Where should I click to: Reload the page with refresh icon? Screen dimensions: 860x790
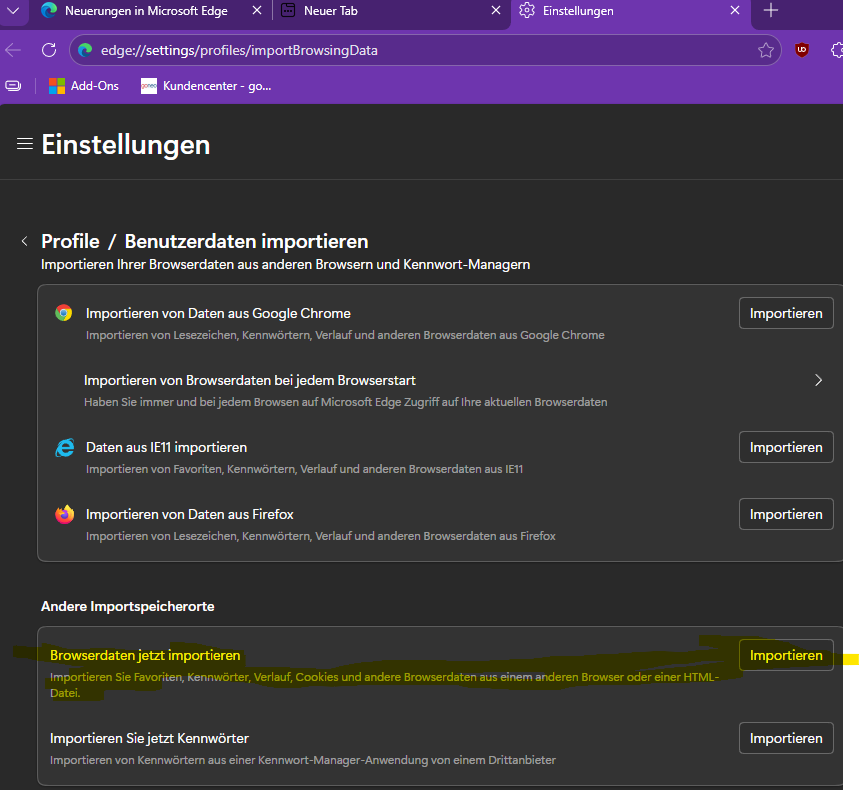[x=49, y=50]
